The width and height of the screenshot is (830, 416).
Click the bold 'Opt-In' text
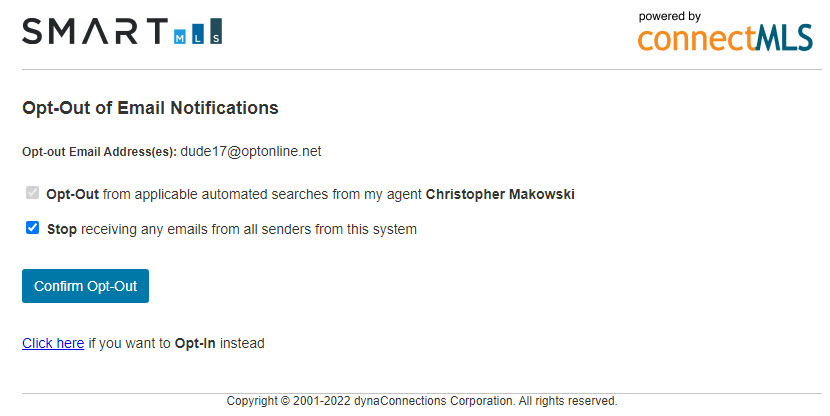click(195, 343)
